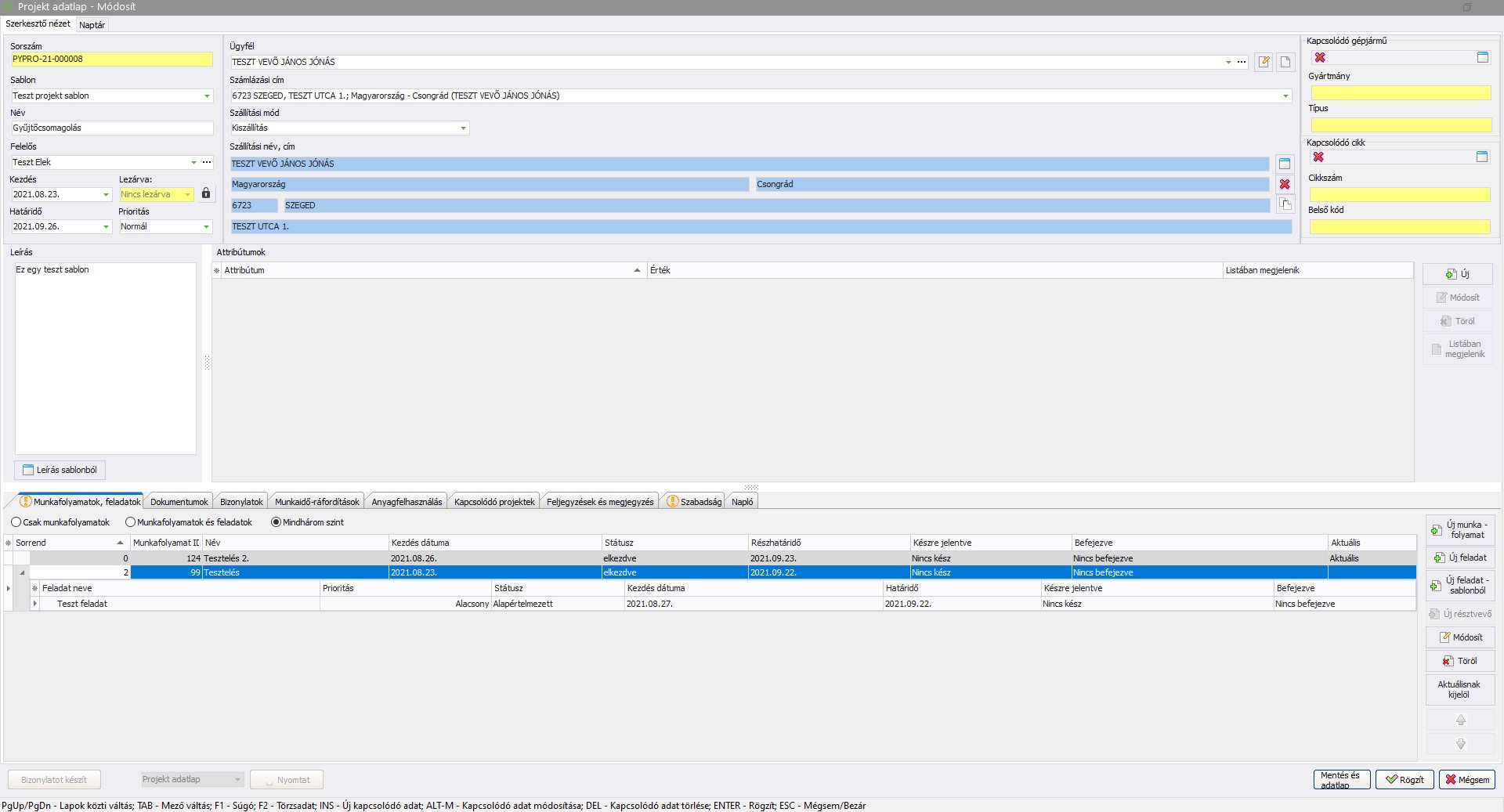This screenshot has width=1504, height=812.
Task: Click the new document icon beside Ügyfél
Action: [x=1285, y=62]
